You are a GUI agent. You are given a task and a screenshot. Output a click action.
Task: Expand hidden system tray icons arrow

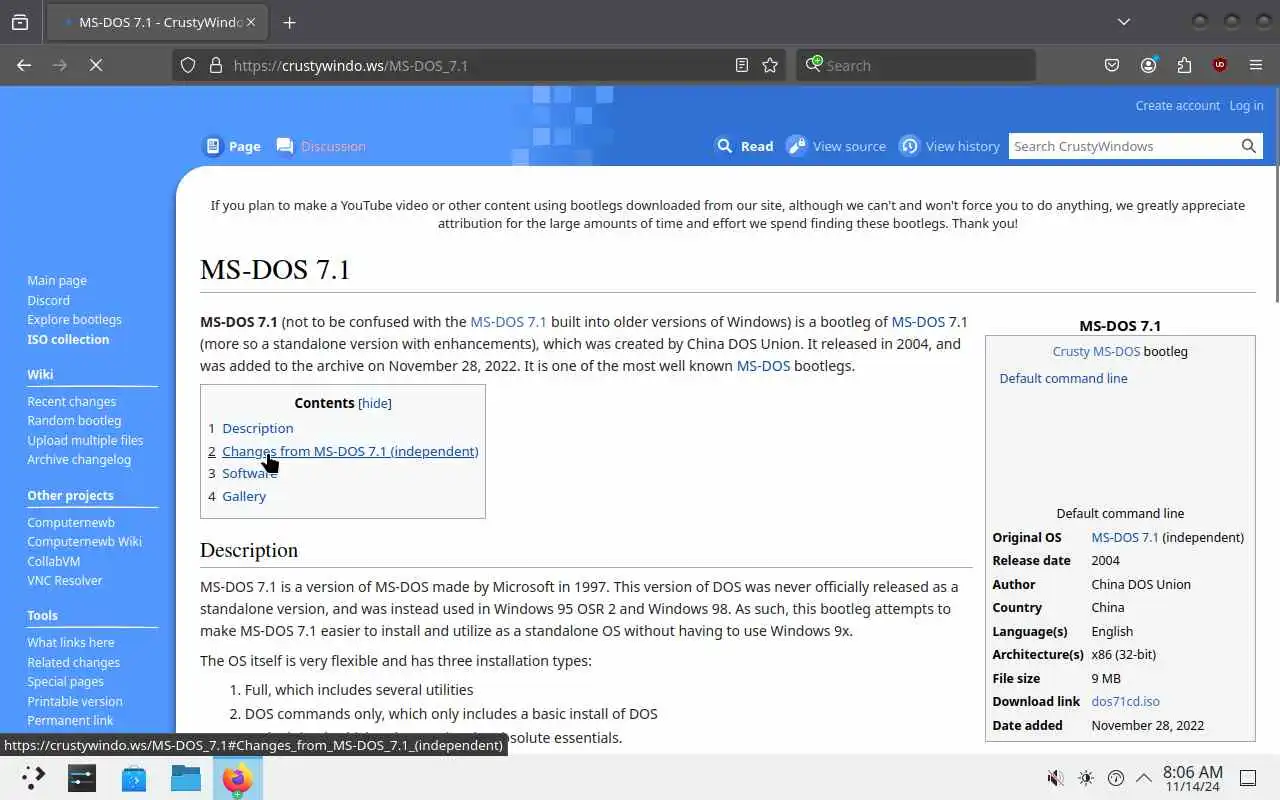point(1144,777)
